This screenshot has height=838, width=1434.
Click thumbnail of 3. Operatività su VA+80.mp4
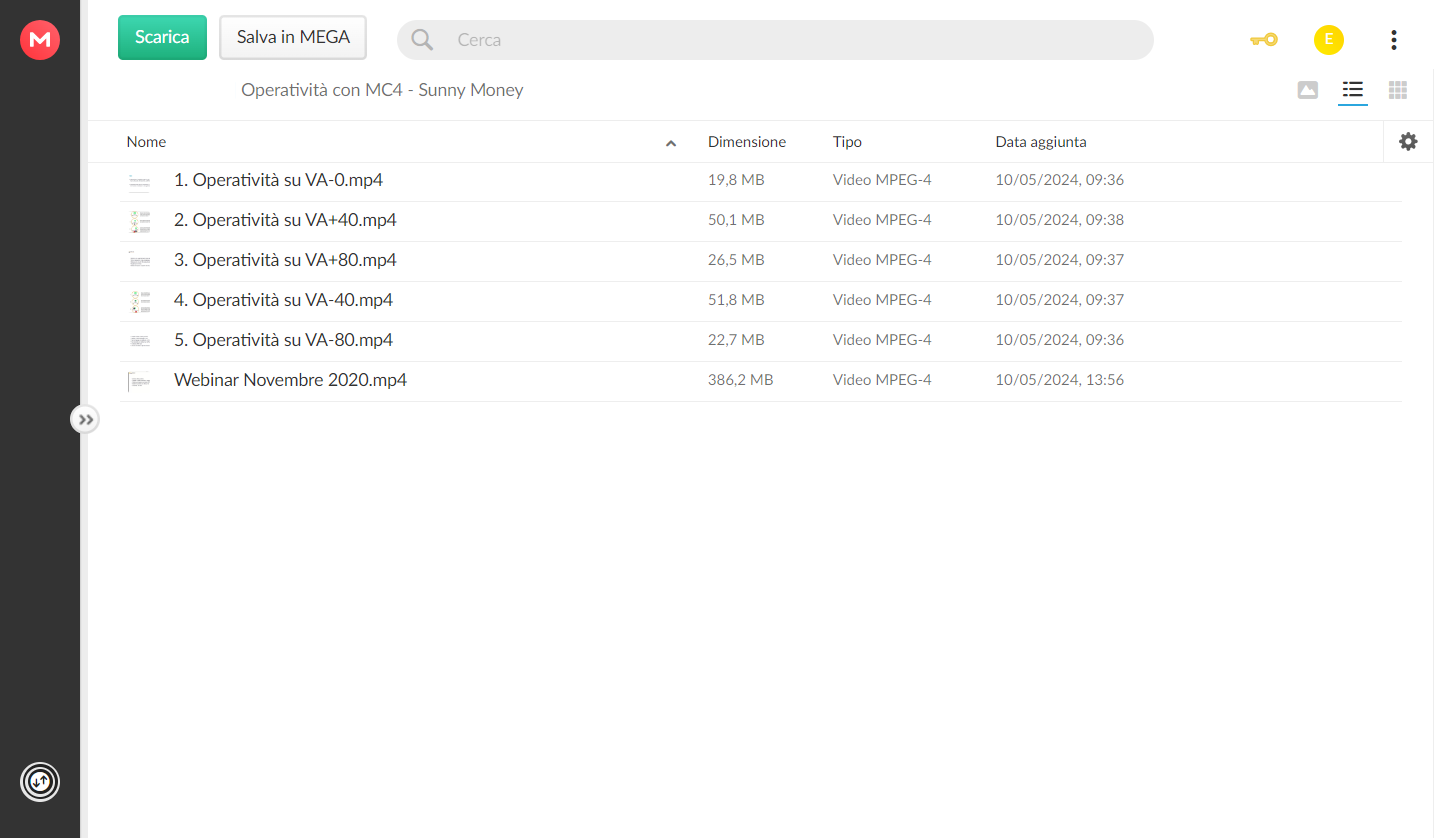click(139, 261)
